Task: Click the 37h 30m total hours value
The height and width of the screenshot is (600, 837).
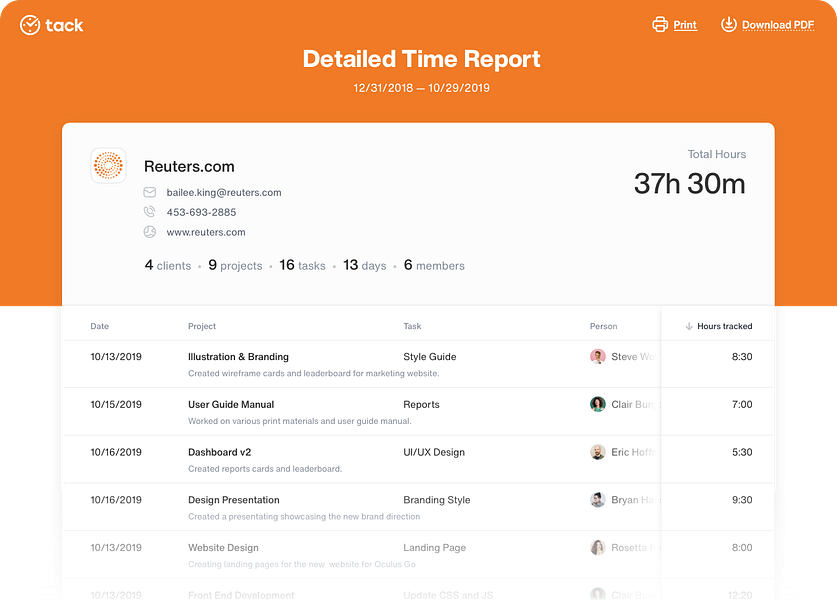Action: 689,184
